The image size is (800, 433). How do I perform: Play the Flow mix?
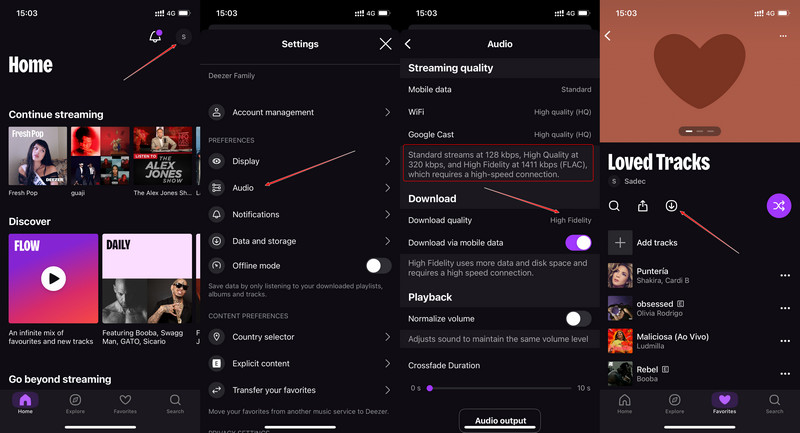pos(54,278)
